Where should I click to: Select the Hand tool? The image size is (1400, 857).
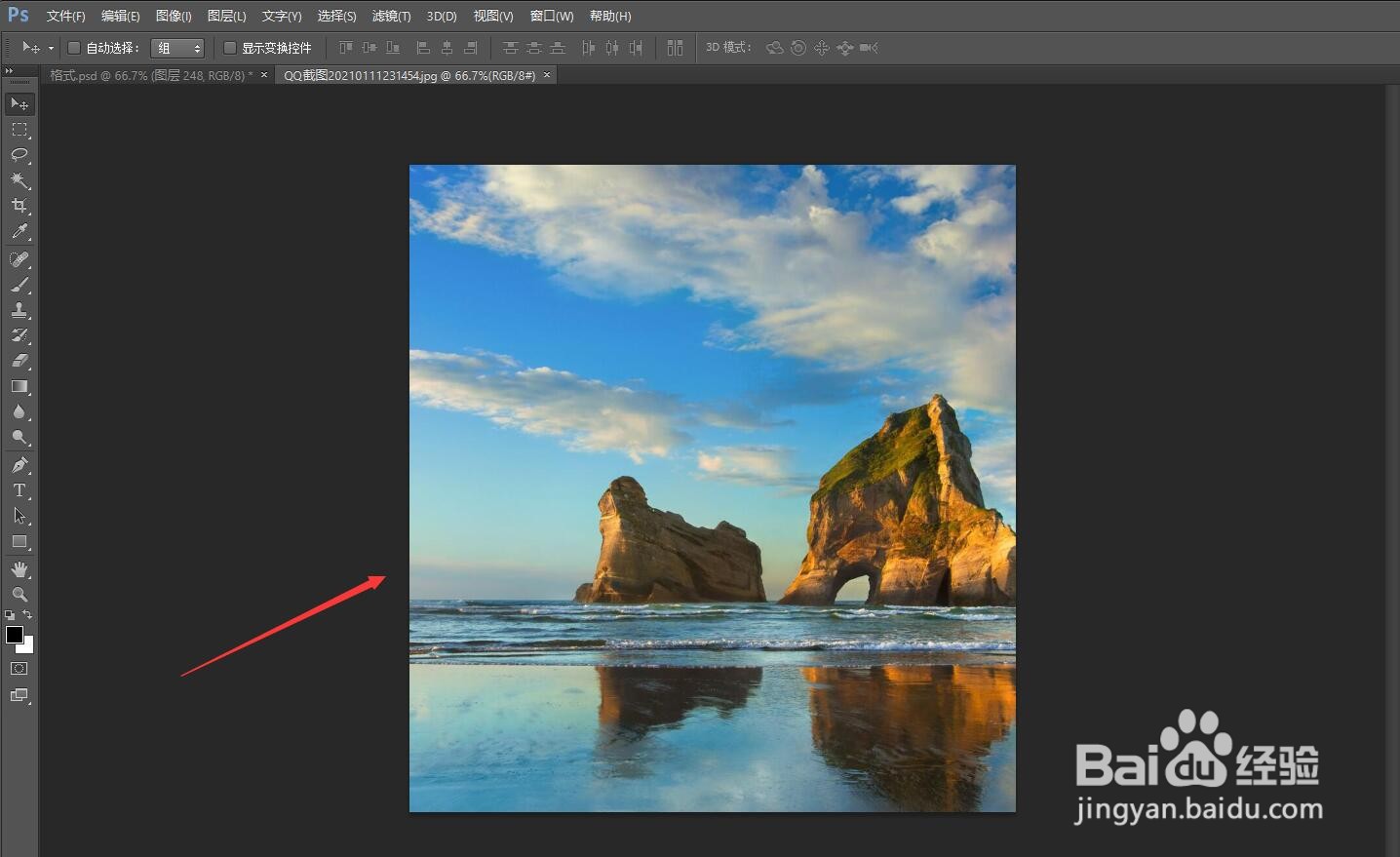[19, 569]
